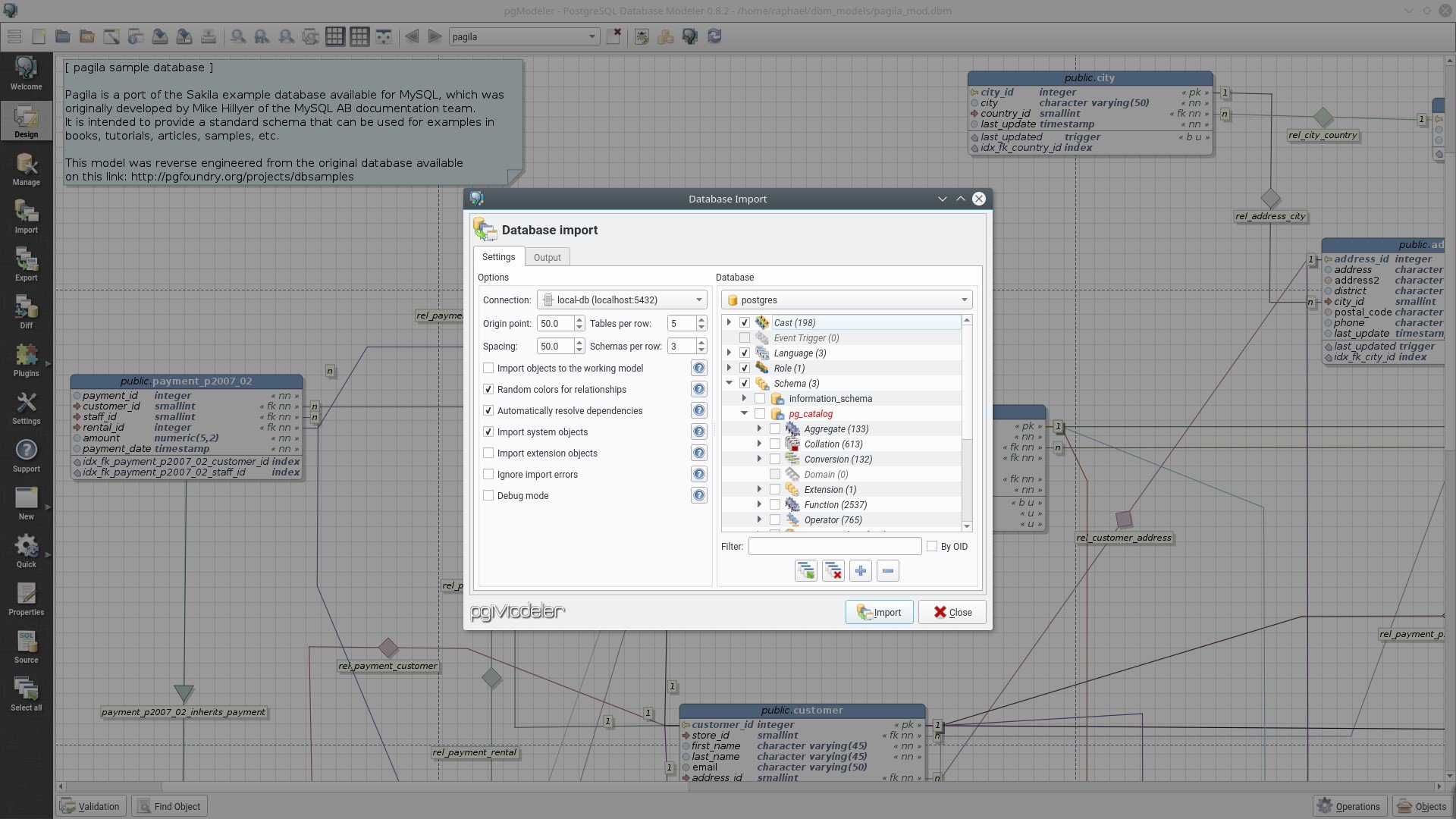Uncheck the Cast (198) checkbox
1456x819 pixels.
click(x=745, y=322)
